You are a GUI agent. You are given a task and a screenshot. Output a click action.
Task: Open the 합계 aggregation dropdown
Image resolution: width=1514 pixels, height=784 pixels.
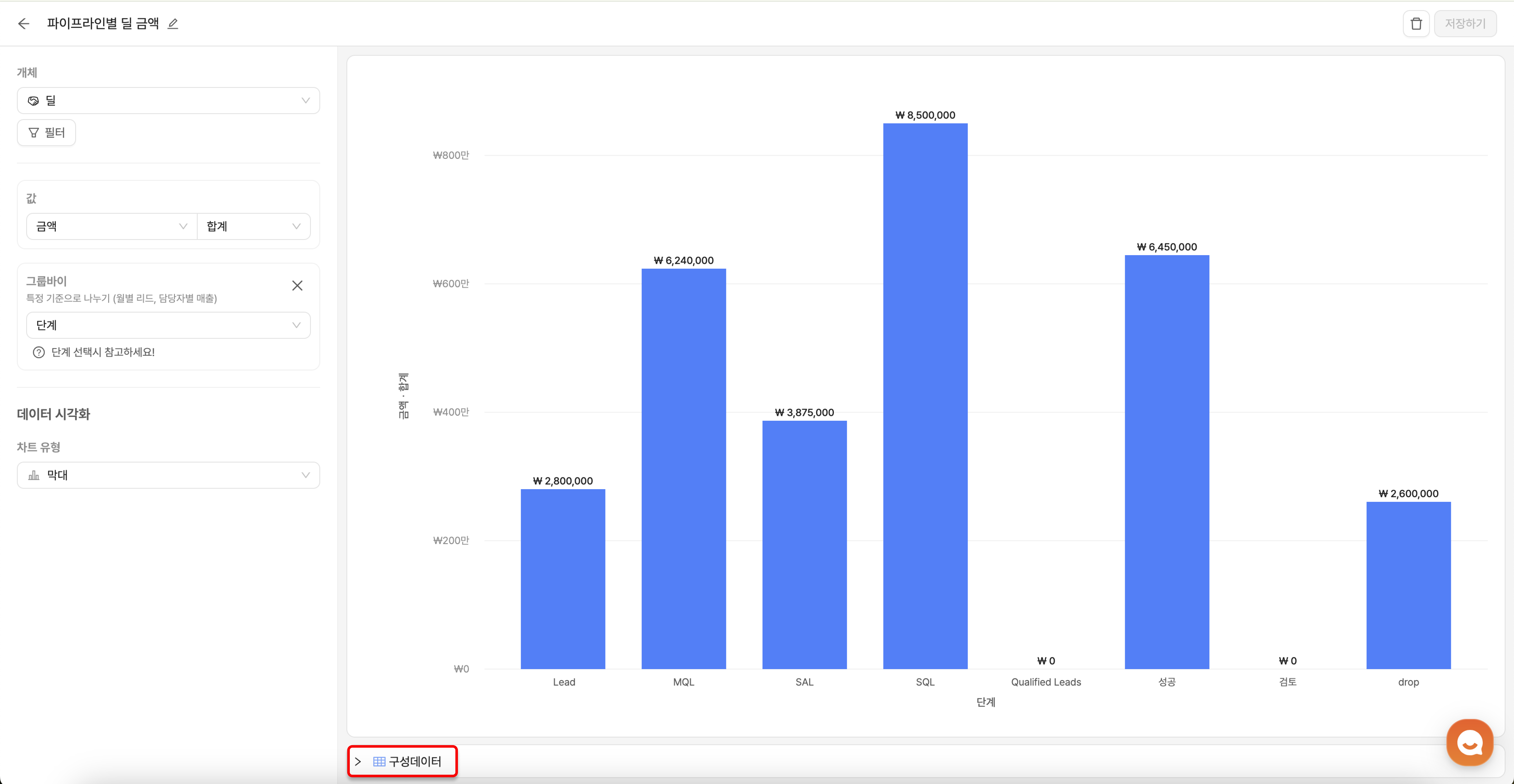pos(254,226)
